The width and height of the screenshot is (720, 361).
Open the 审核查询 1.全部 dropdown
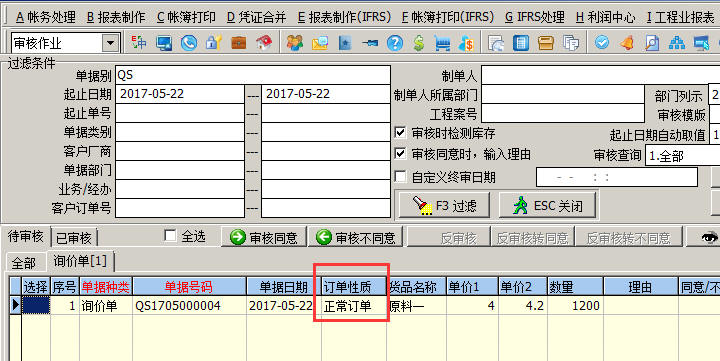coord(683,157)
